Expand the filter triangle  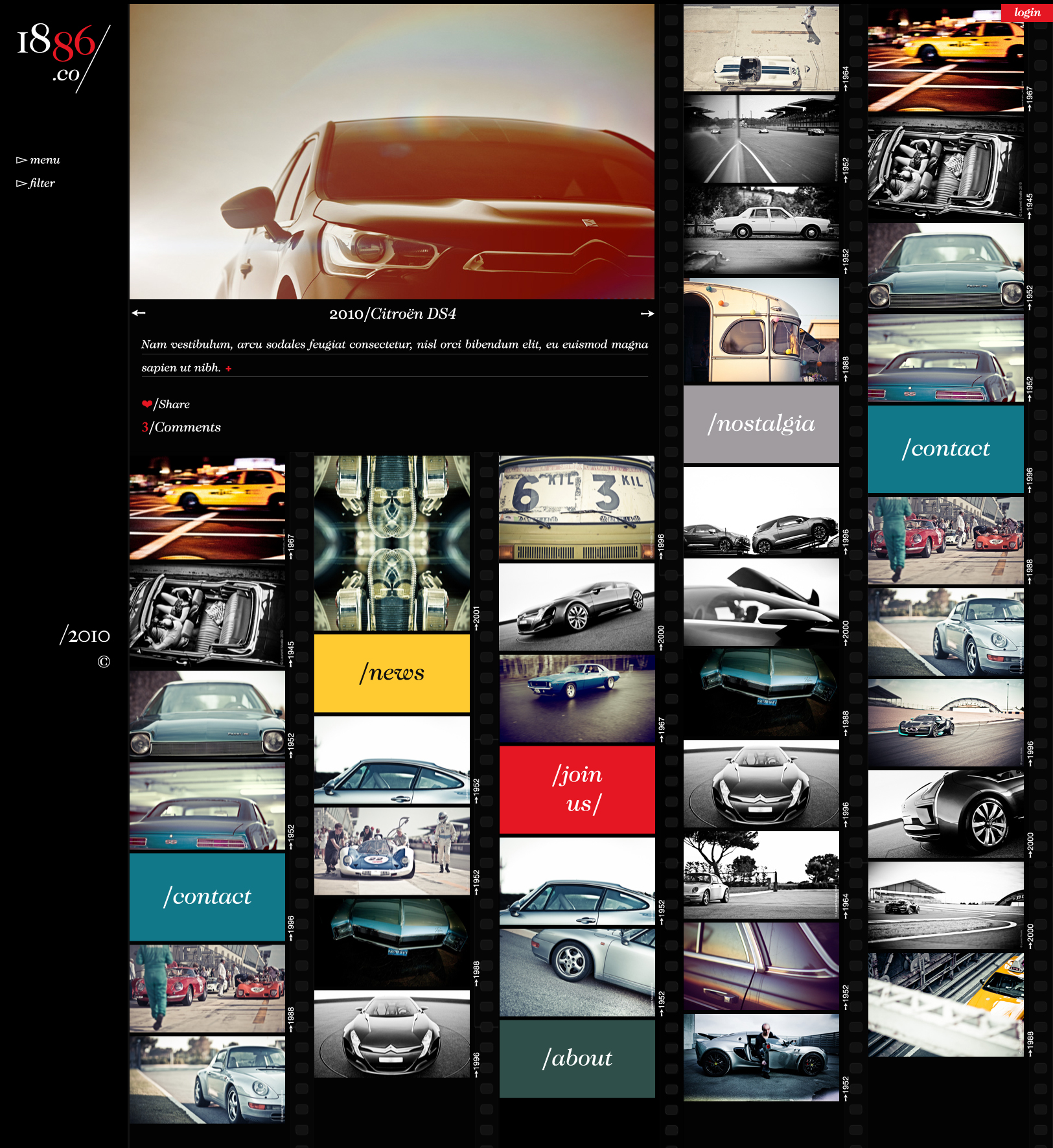click(21, 183)
